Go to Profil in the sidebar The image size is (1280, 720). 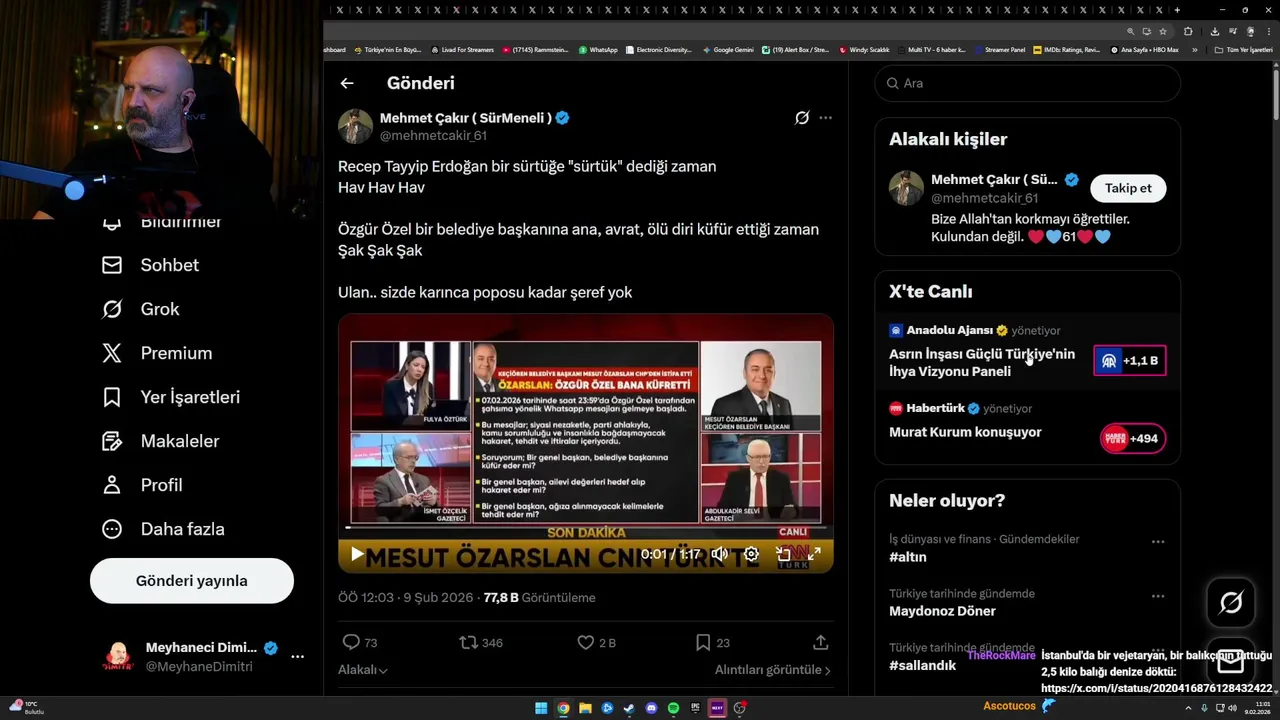[141, 485]
